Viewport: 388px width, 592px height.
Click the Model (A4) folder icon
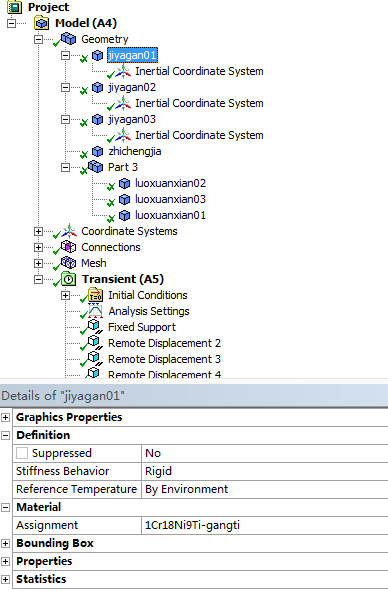[42, 23]
